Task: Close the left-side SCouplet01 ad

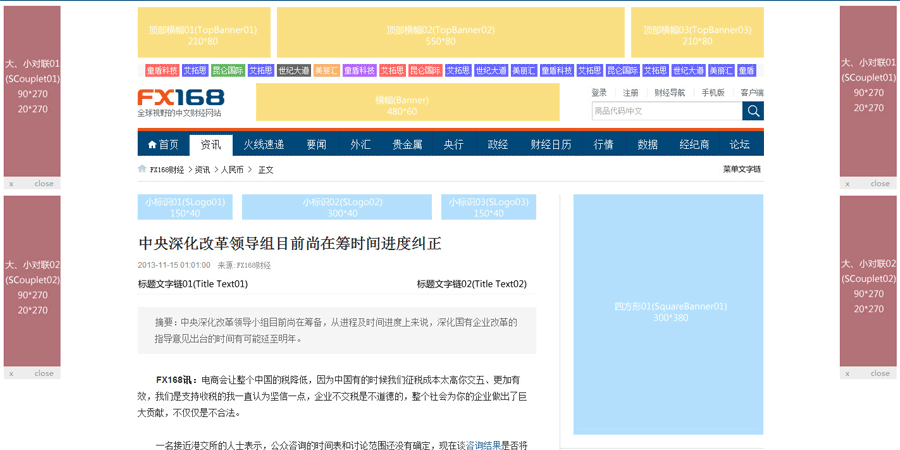Action: [x=44, y=183]
